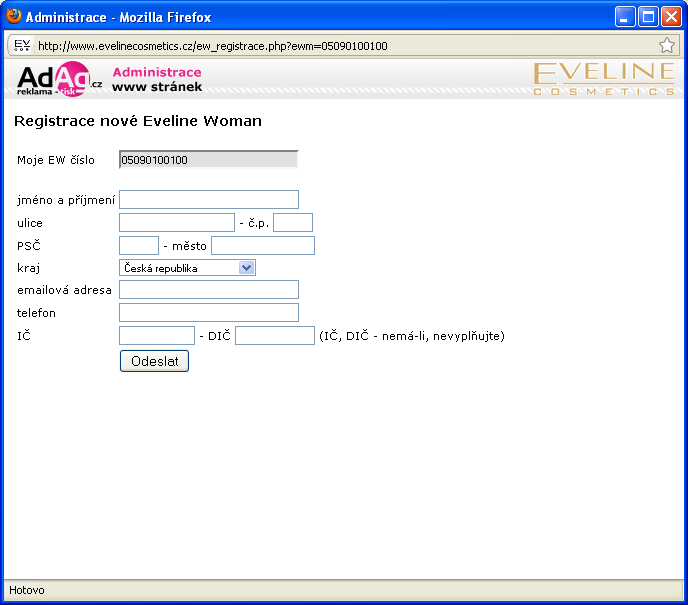Click the PSČ postal code field
The height and width of the screenshot is (605, 688).
(x=139, y=245)
